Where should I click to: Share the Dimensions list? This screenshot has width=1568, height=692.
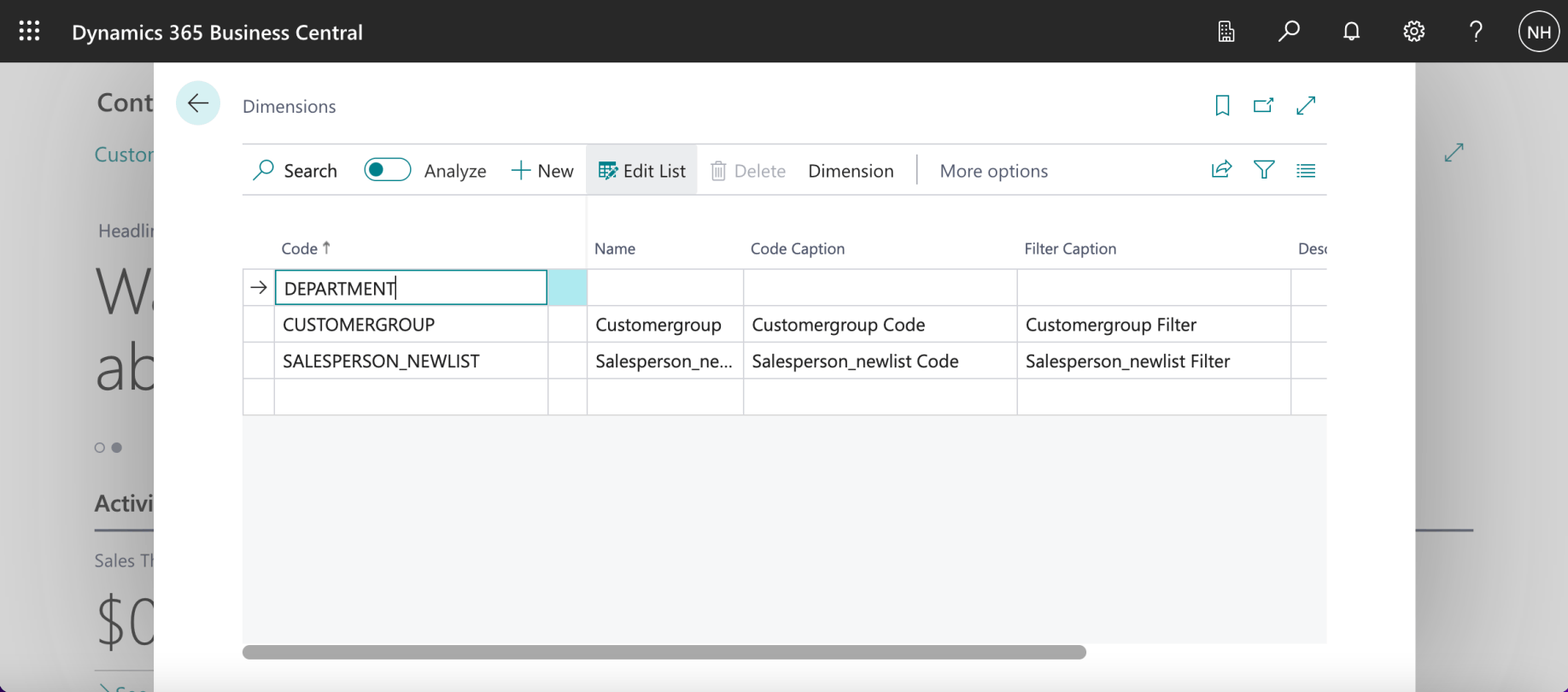click(1221, 170)
